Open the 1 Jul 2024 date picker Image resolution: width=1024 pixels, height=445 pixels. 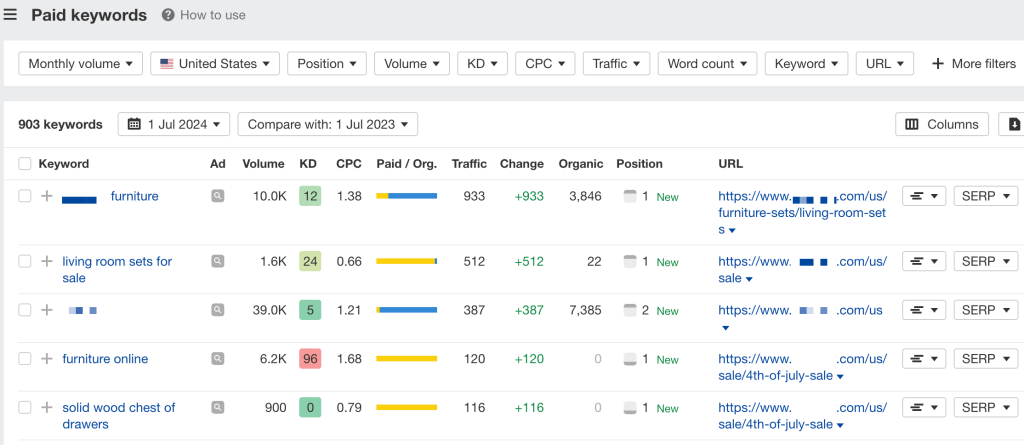[174, 124]
